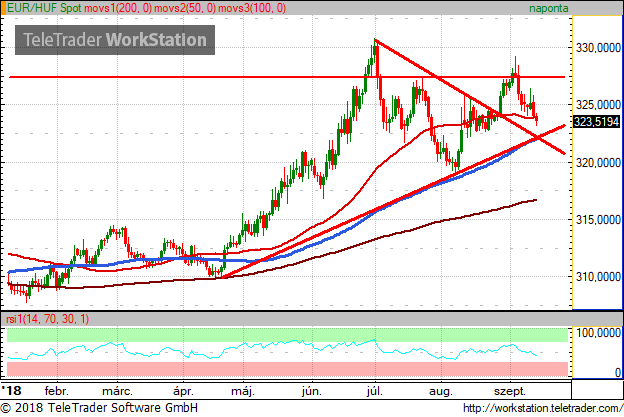Click the pink RSI oversold band
This screenshot has height=417, width=624.
tap(287, 369)
